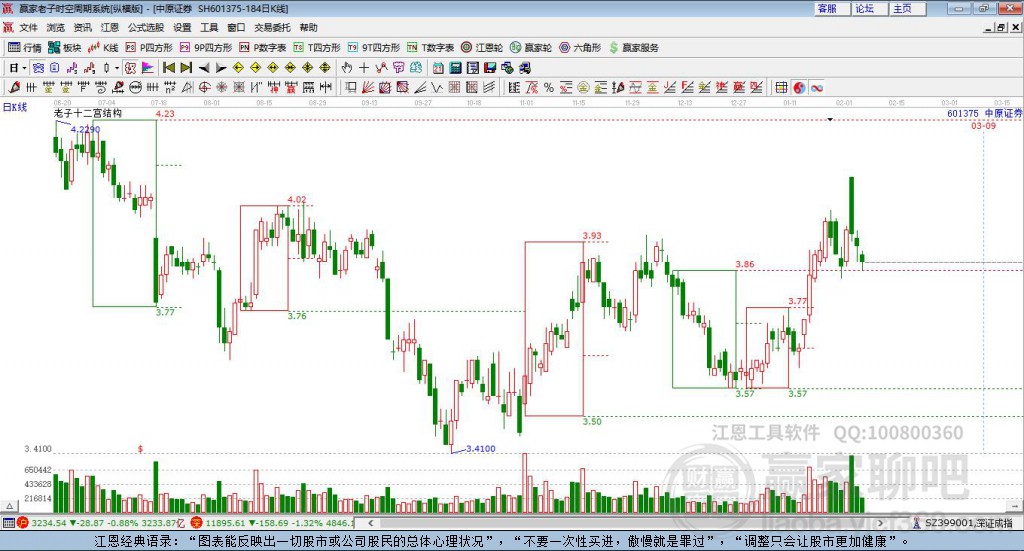The image size is (1024, 551).
Task: Click the Shanghai index 3234.54 status
Action: pyautogui.click(x=48, y=523)
